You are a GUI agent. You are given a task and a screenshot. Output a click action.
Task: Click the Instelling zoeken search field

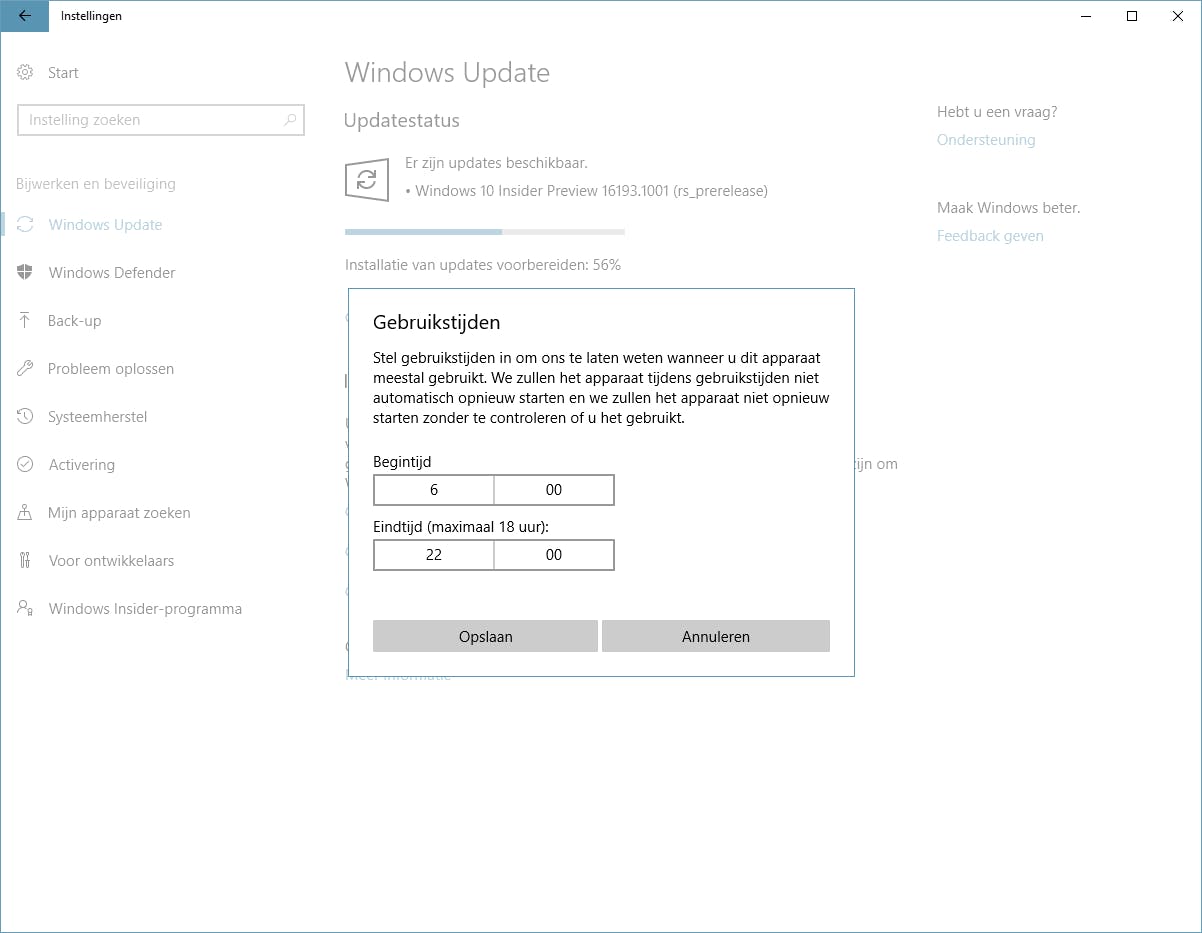pos(160,120)
